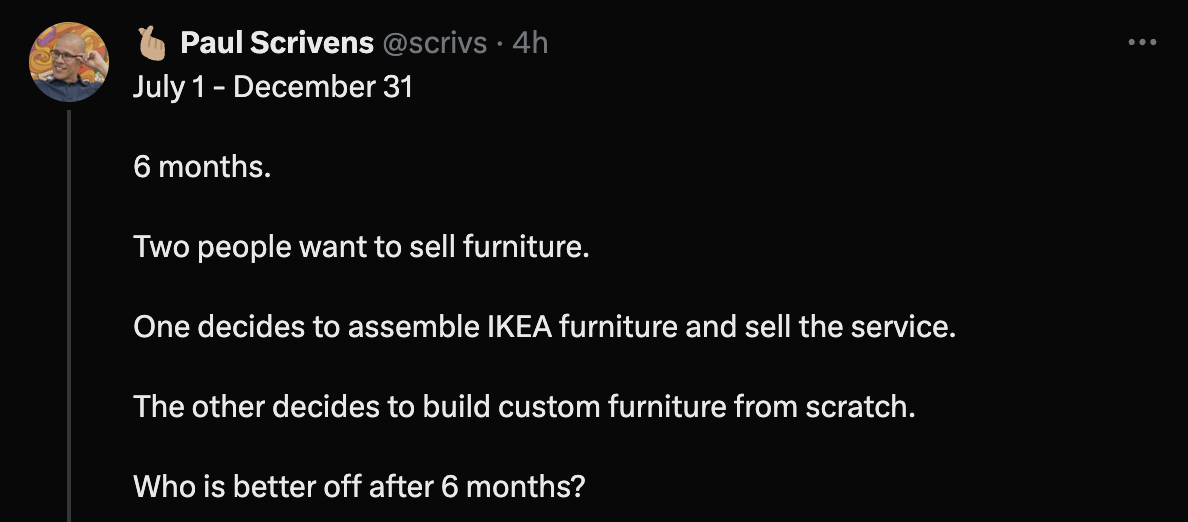Open the 4h timestamp permalink
Viewport: 1188px width, 522px height.
tap(530, 43)
